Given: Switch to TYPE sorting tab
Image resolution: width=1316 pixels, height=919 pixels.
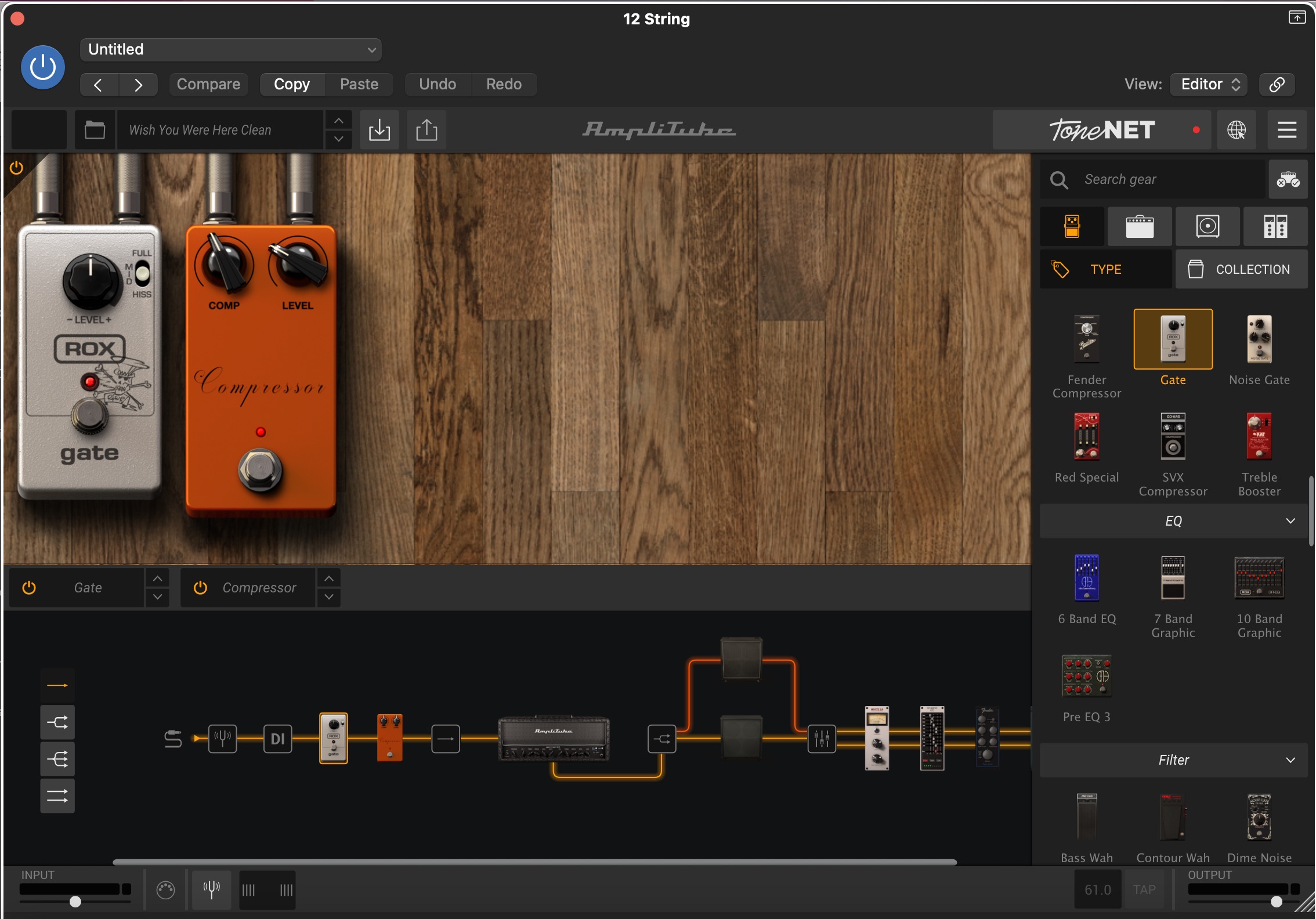Looking at the screenshot, I should [1105, 269].
